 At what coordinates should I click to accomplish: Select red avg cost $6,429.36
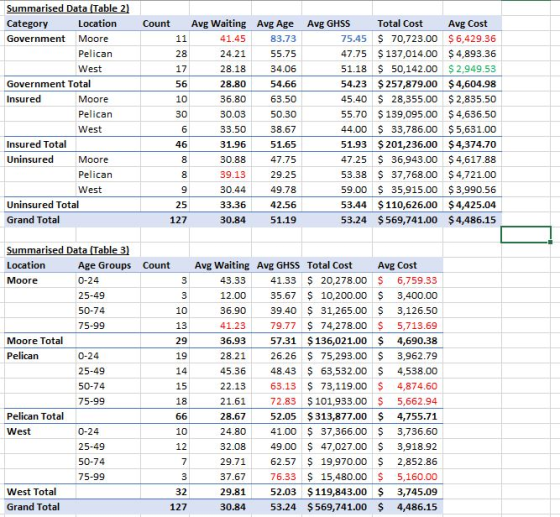pos(472,39)
